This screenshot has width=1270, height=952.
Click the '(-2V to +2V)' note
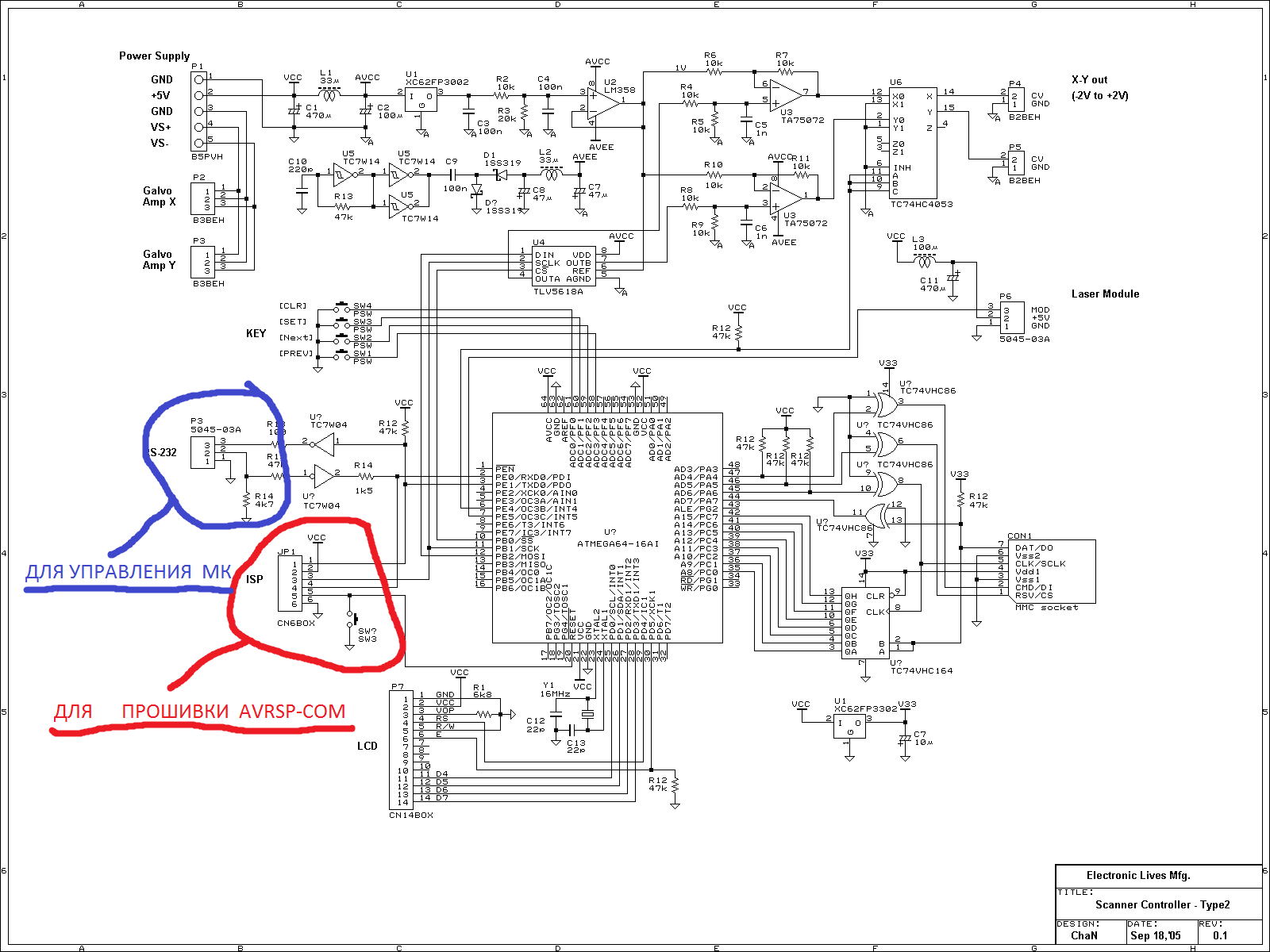[1099, 95]
